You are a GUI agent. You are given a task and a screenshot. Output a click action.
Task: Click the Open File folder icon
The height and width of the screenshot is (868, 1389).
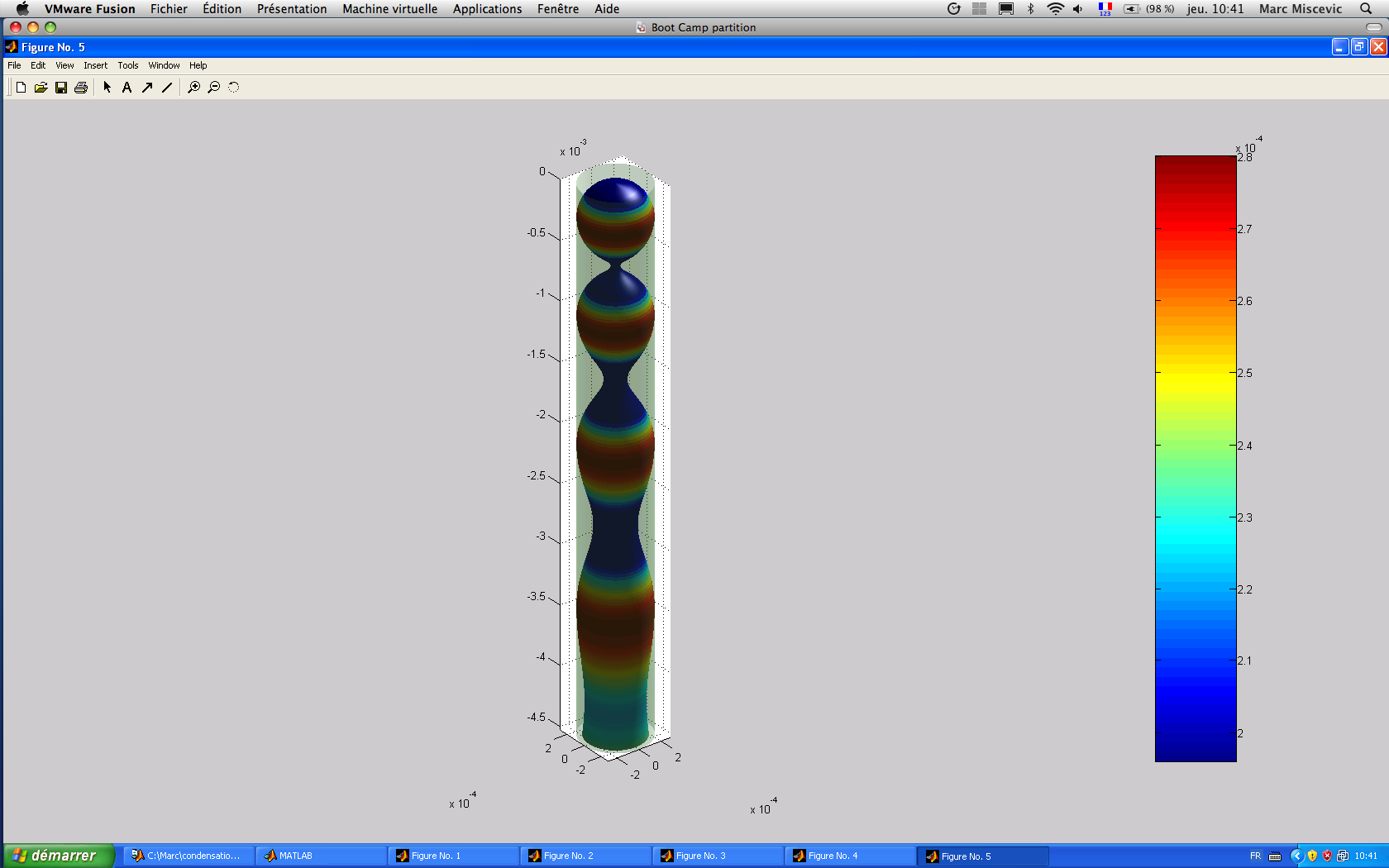tap(41, 88)
